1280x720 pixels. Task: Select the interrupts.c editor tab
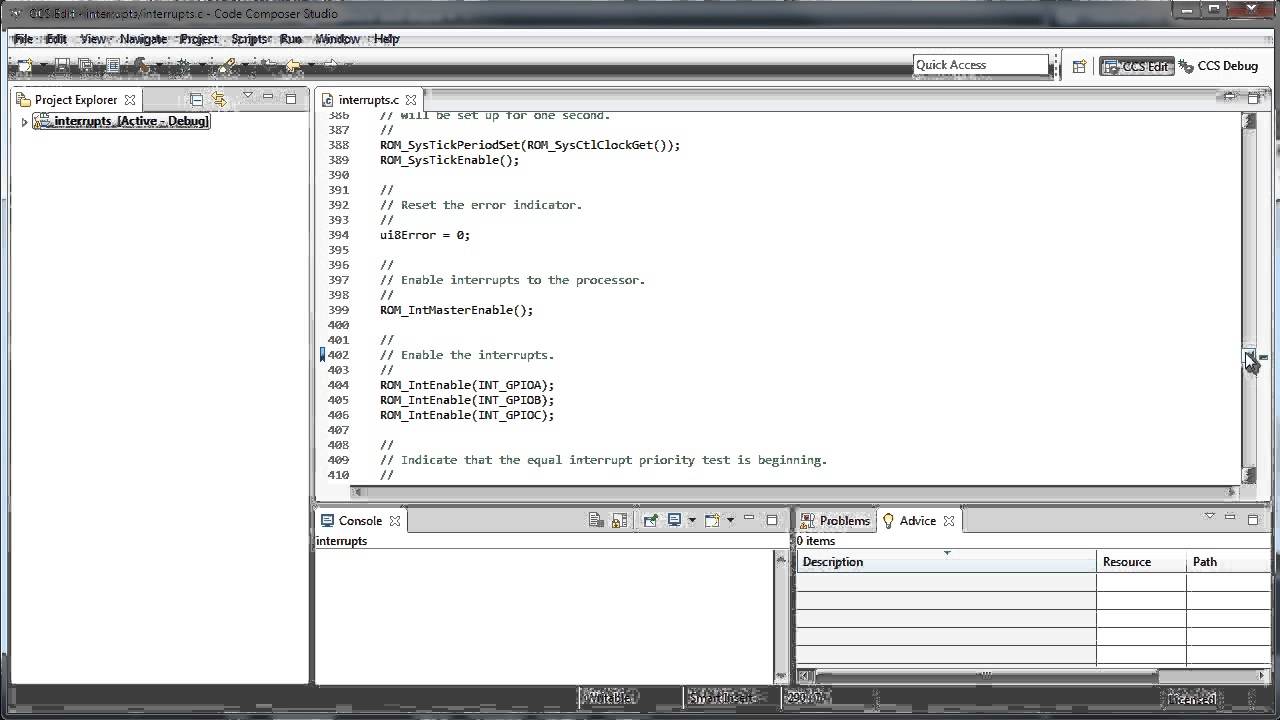(x=368, y=100)
